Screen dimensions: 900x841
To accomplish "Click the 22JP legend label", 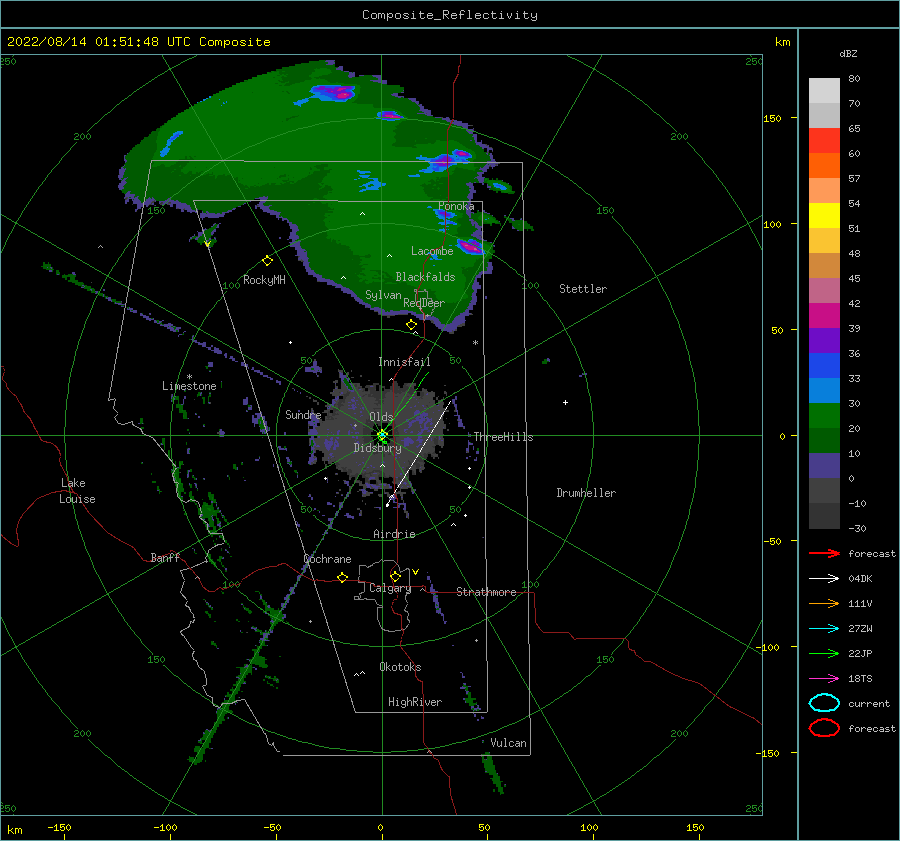I will (860, 653).
